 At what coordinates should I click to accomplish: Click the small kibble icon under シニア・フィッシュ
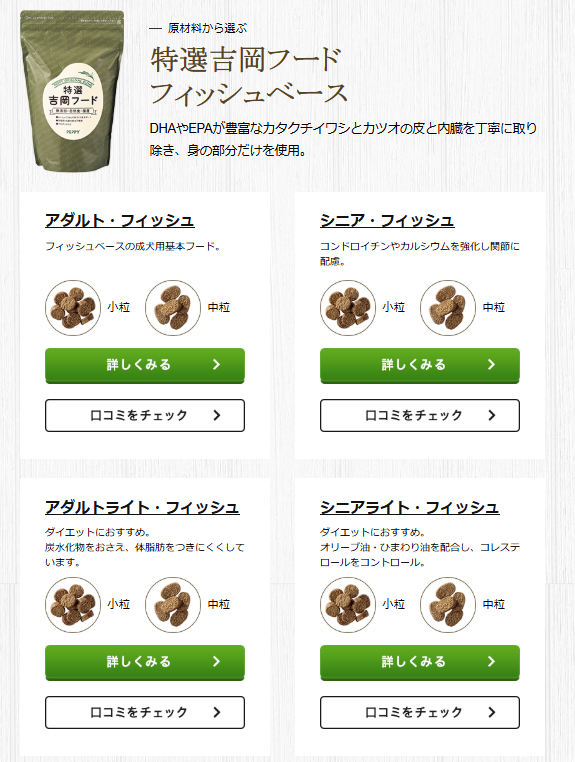(348, 308)
